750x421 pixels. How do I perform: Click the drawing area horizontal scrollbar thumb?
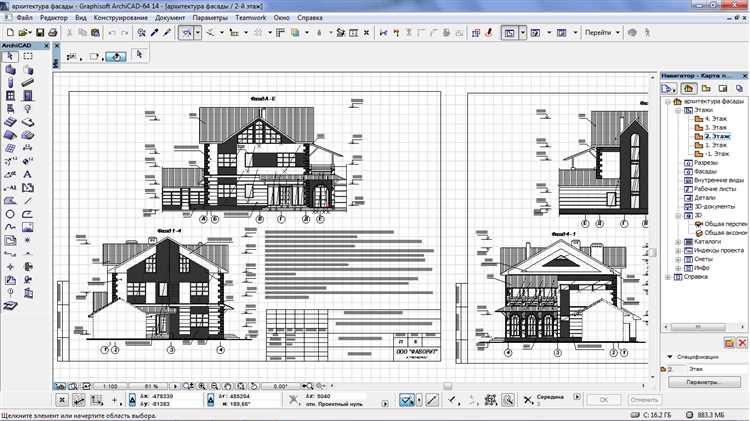click(448, 386)
